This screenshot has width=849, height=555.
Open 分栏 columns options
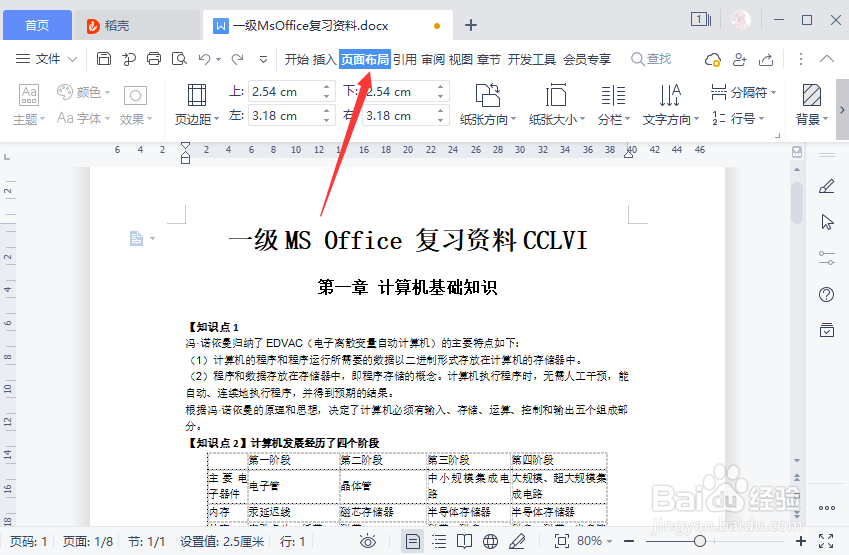(613, 105)
